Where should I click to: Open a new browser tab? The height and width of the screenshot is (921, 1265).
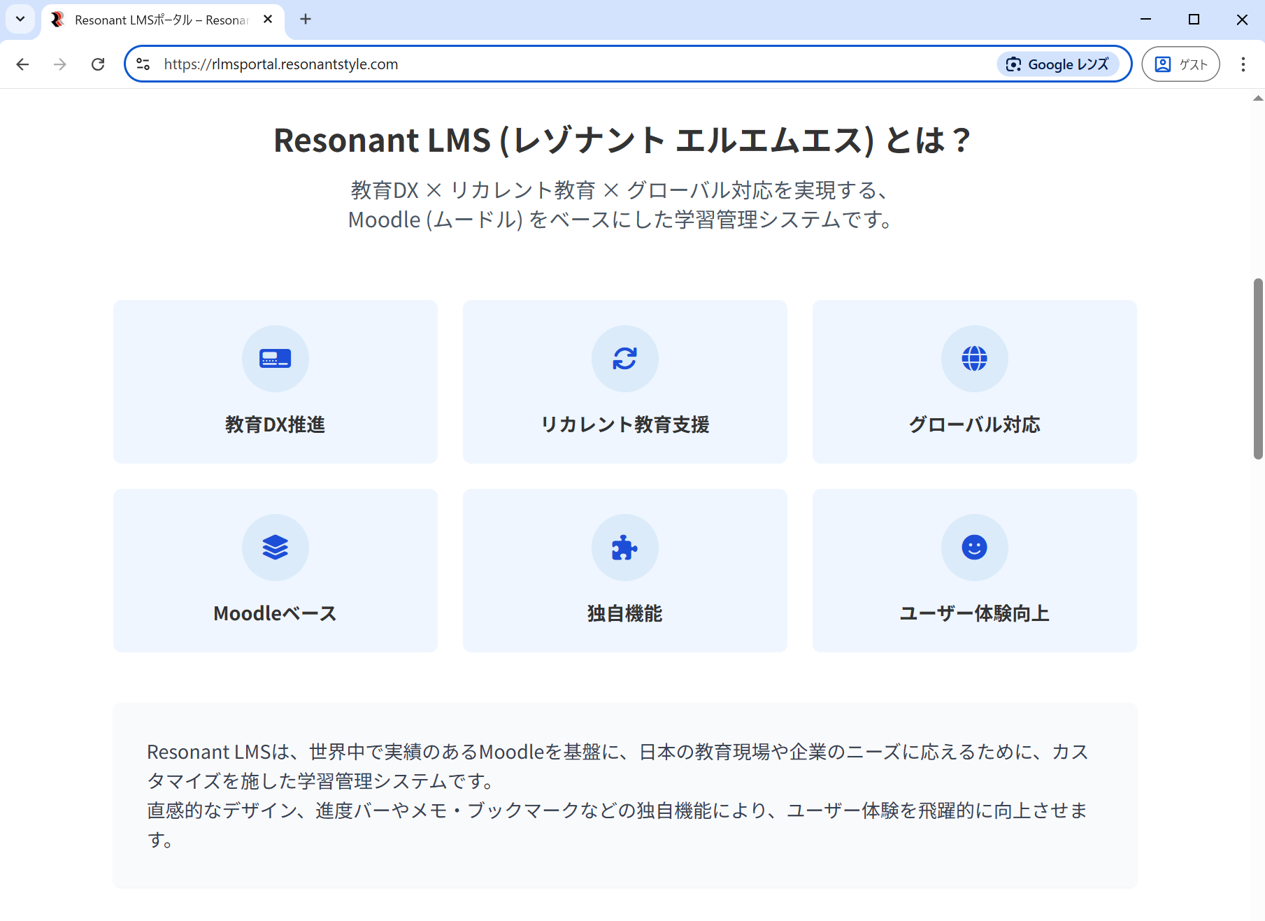[306, 19]
